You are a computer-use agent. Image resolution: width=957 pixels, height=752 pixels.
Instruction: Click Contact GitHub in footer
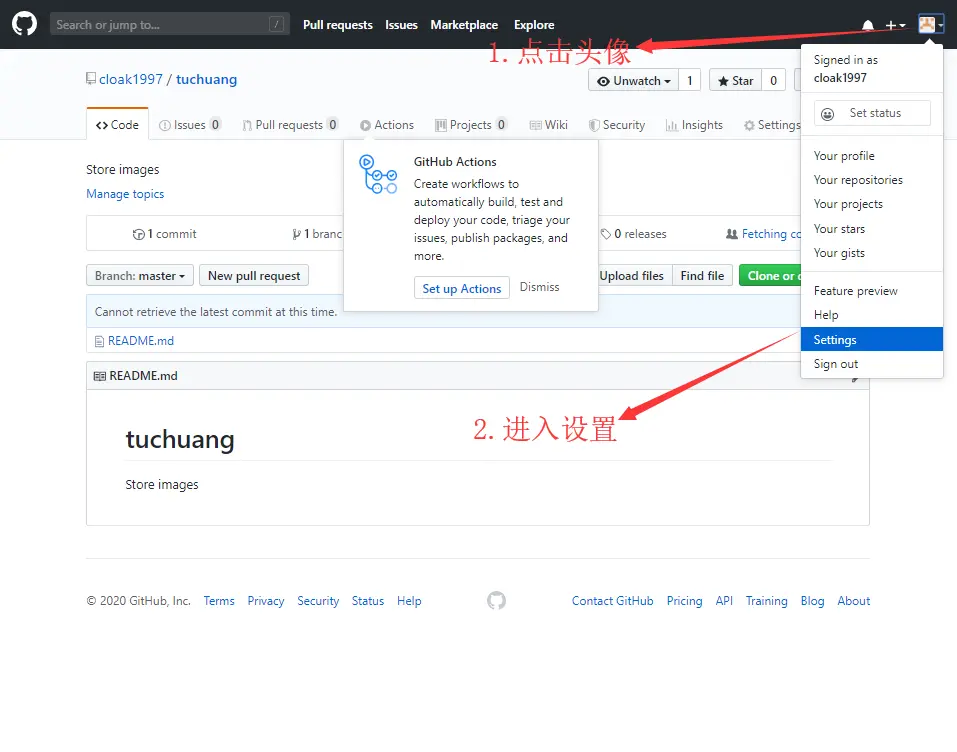(x=612, y=601)
